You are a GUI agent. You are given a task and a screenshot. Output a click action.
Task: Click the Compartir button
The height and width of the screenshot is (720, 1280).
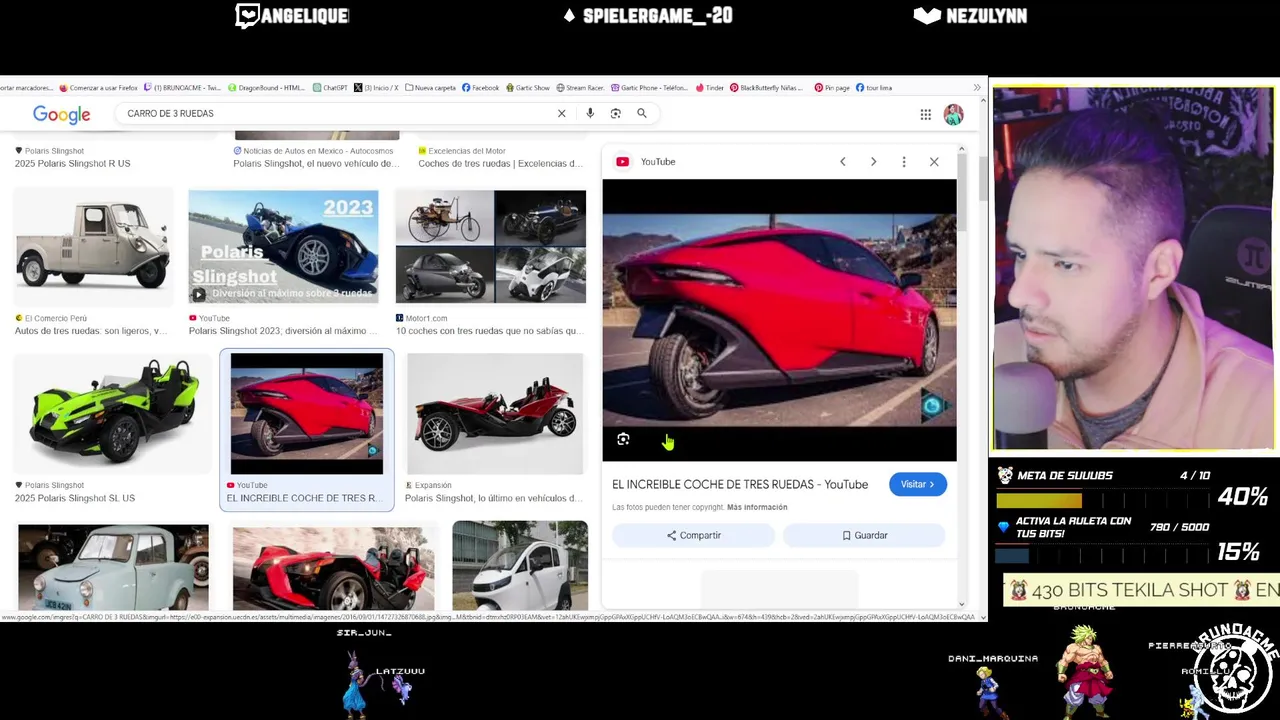pos(693,535)
